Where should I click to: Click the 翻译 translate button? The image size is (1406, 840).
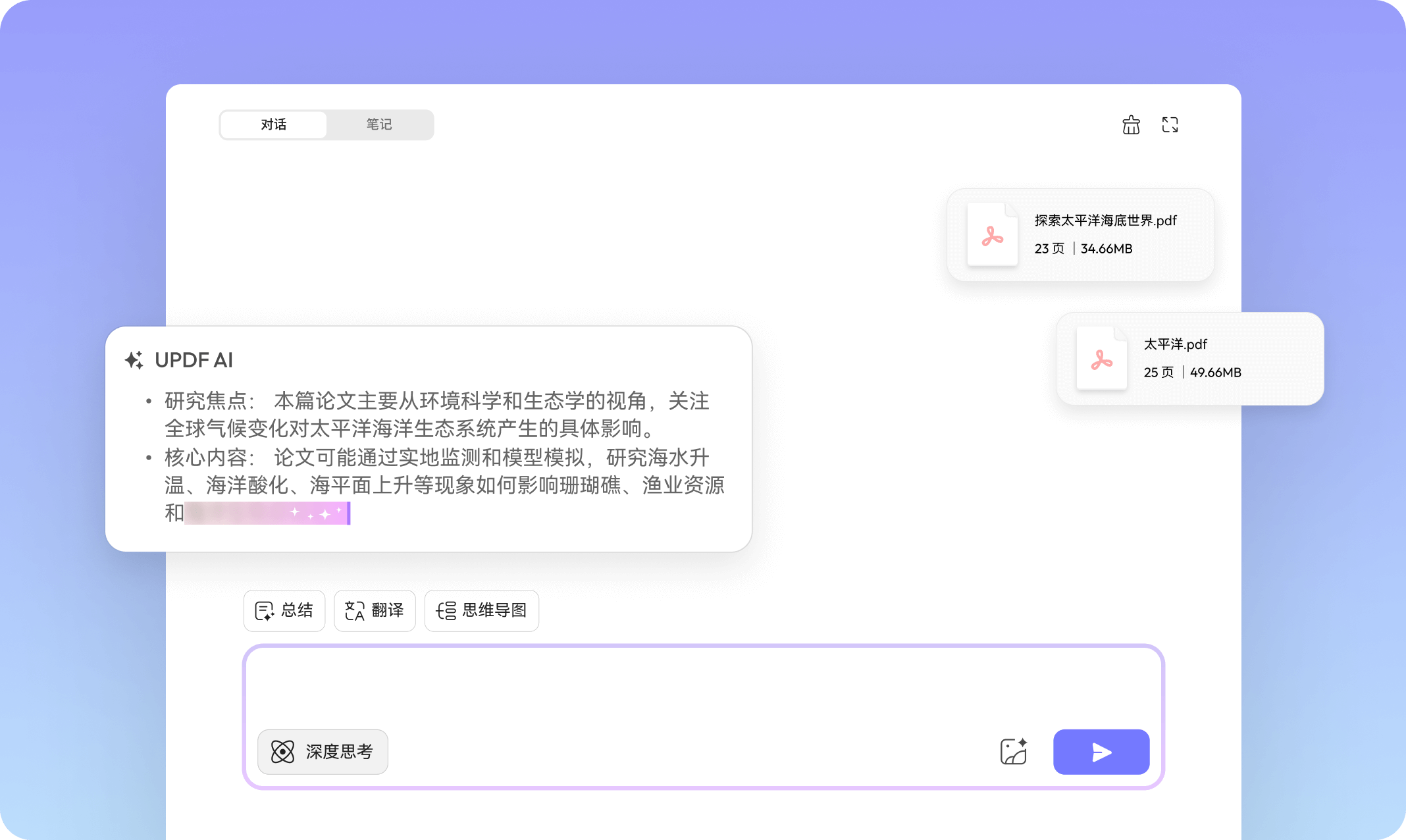(x=375, y=610)
